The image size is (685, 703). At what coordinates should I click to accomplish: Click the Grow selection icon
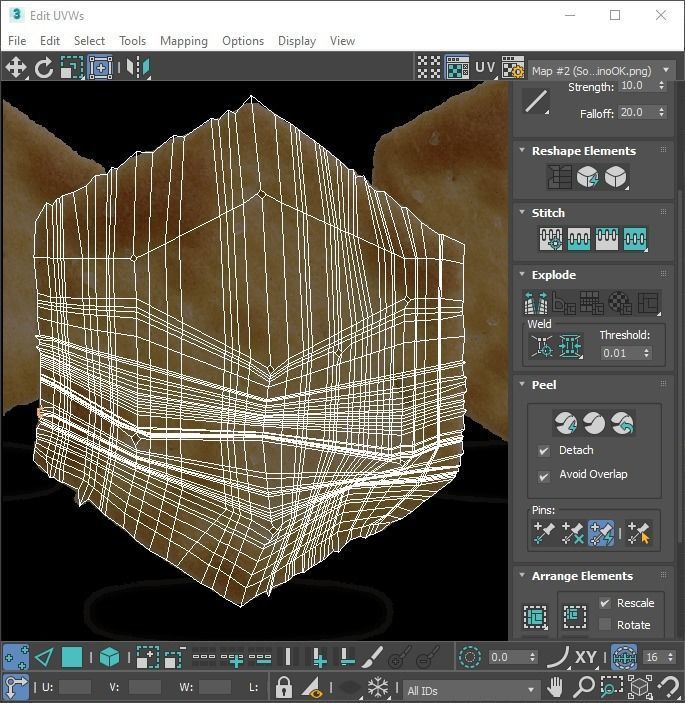point(147,658)
